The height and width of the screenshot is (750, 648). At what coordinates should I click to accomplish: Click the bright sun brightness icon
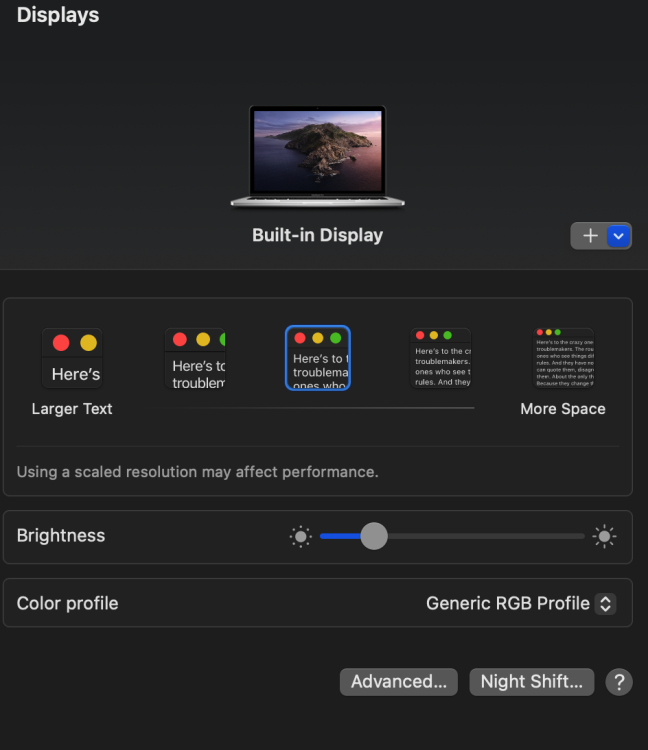[x=604, y=536]
